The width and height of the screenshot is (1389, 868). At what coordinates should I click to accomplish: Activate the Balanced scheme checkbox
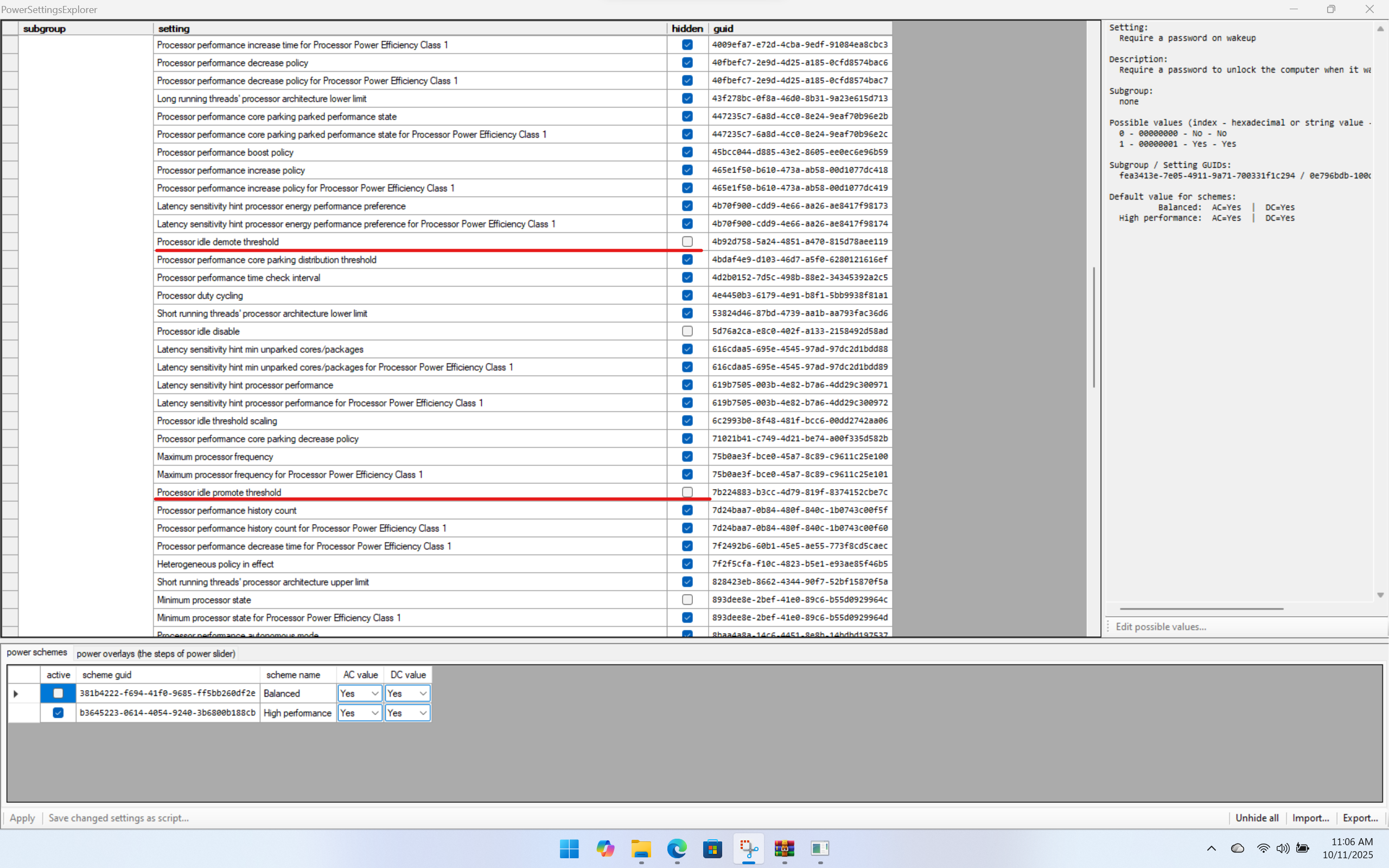point(58,693)
